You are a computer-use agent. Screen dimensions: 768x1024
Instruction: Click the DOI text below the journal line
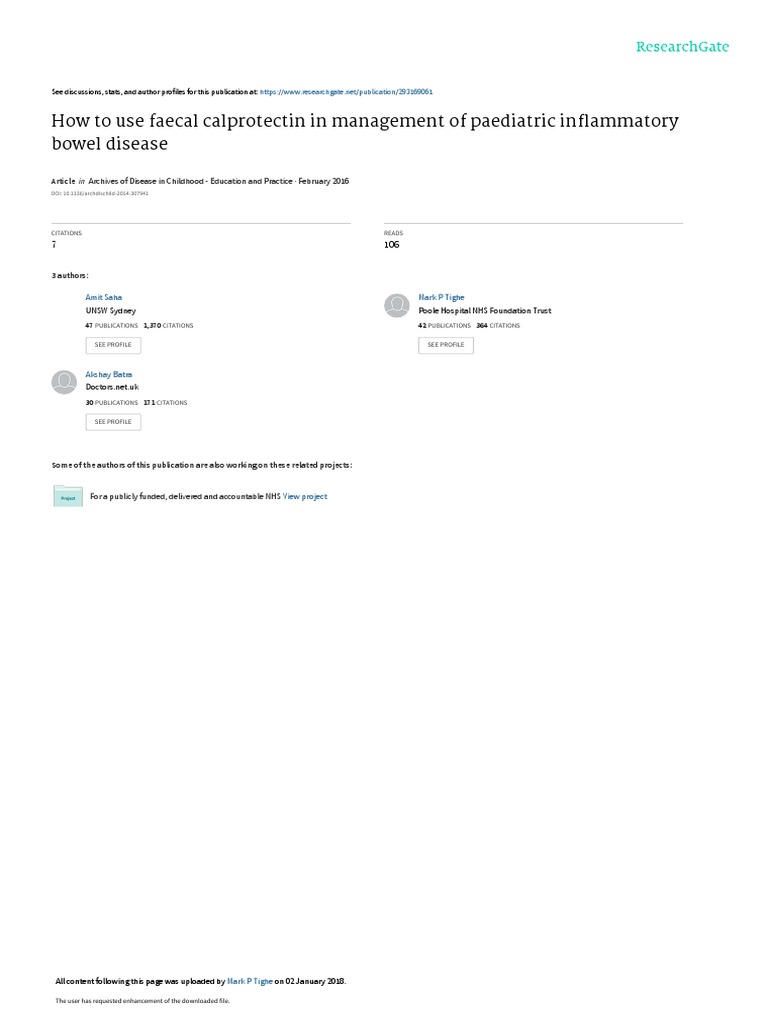coord(100,193)
